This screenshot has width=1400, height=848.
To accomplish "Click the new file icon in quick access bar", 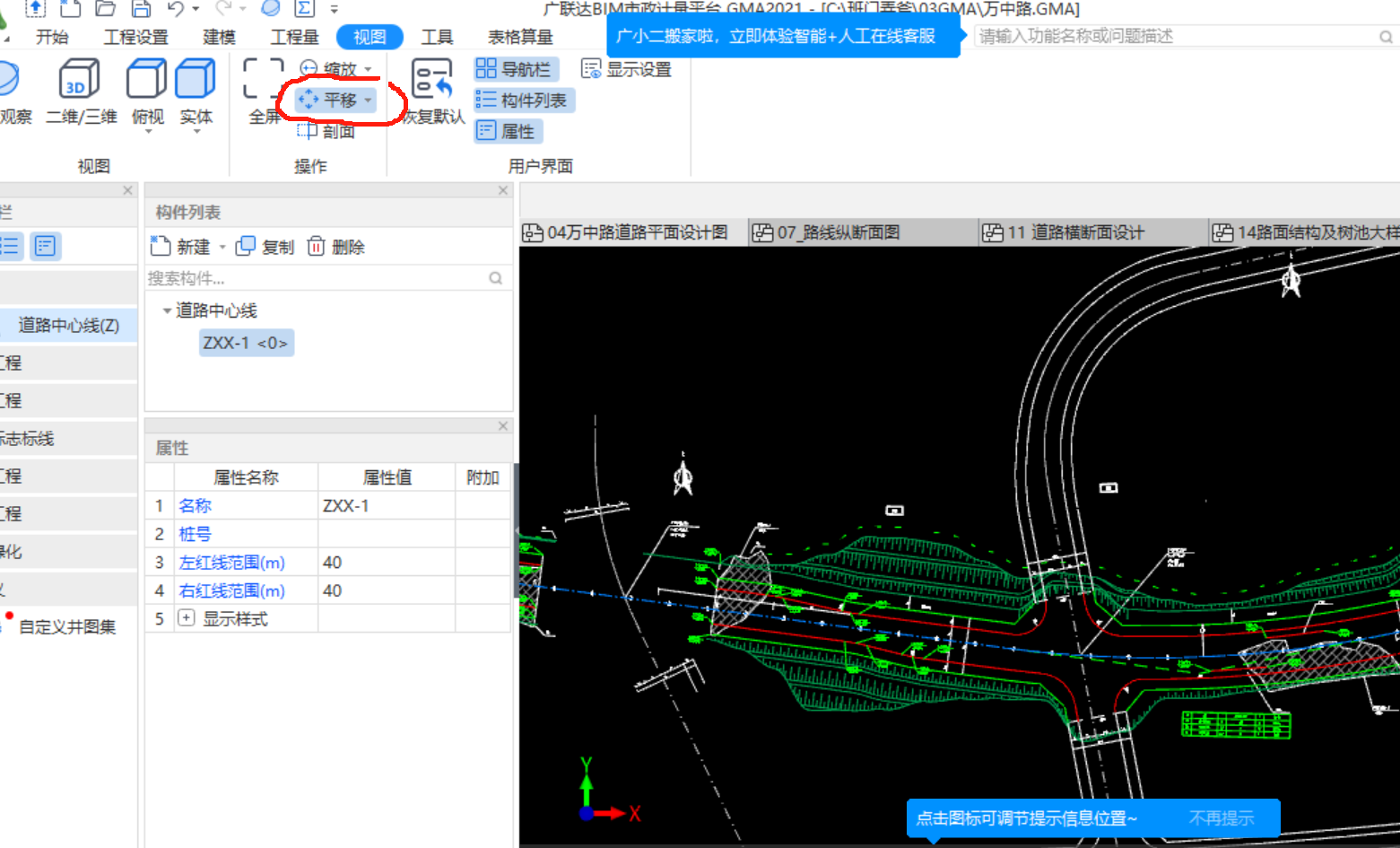I will click(x=70, y=8).
